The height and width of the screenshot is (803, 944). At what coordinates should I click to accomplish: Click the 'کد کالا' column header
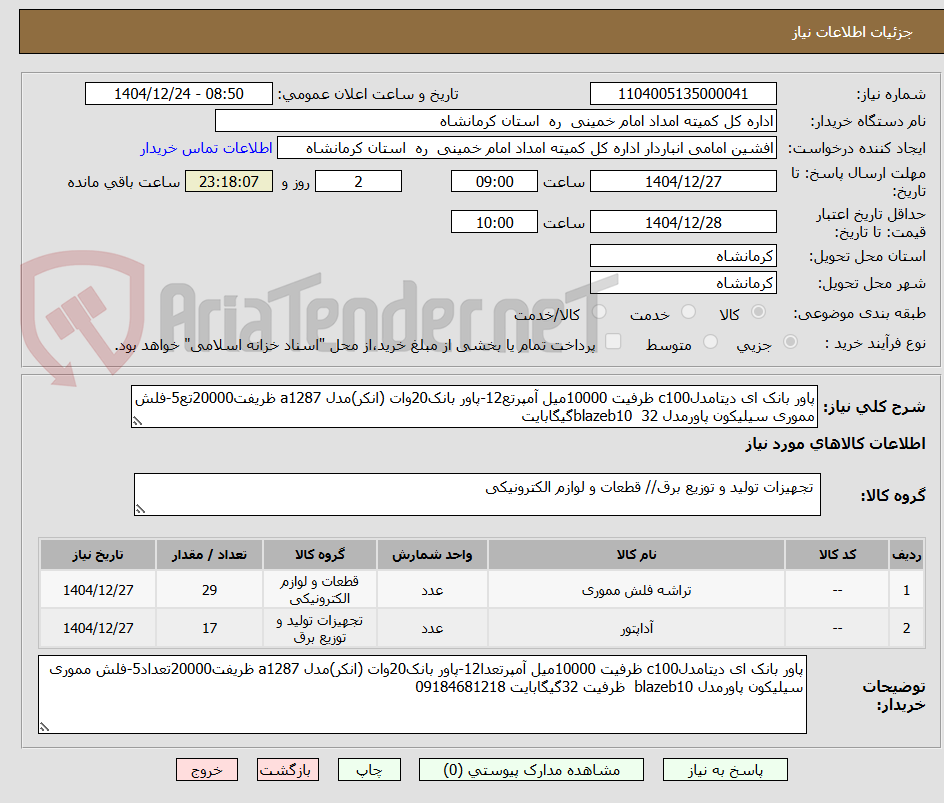click(x=837, y=554)
